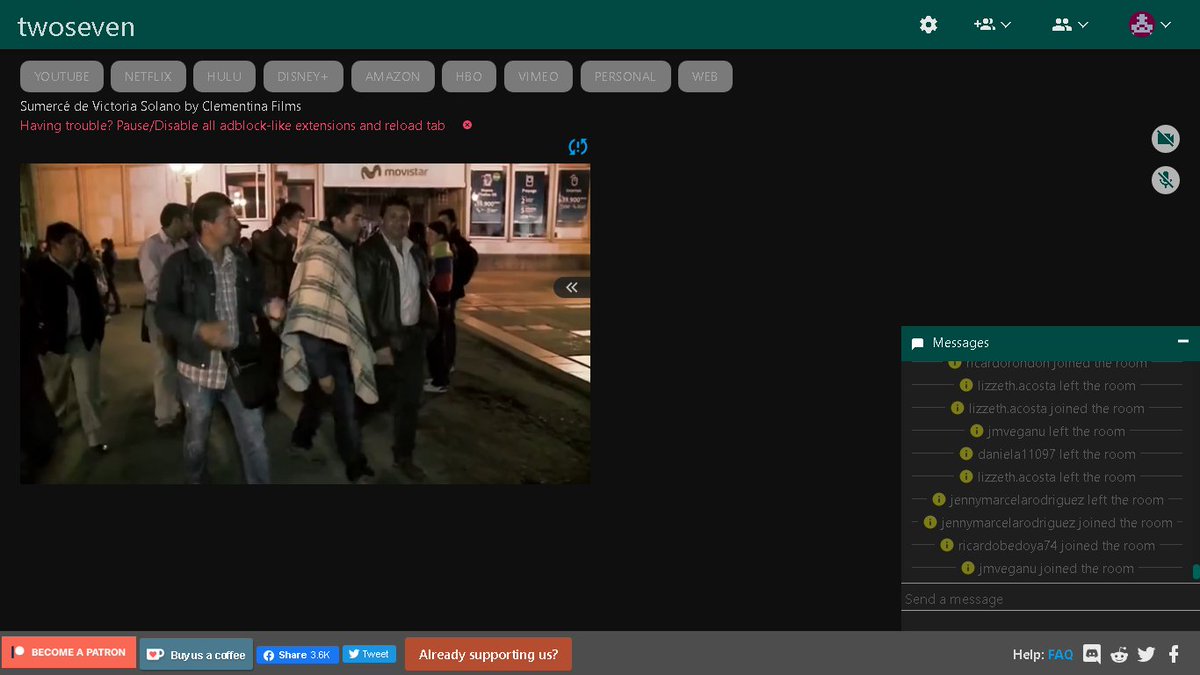Open the Reddit help icon

click(x=1119, y=654)
